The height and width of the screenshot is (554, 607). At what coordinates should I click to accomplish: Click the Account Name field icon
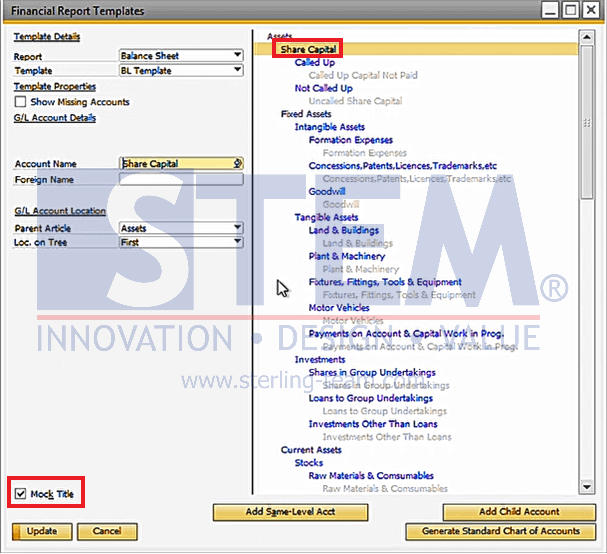[236, 164]
